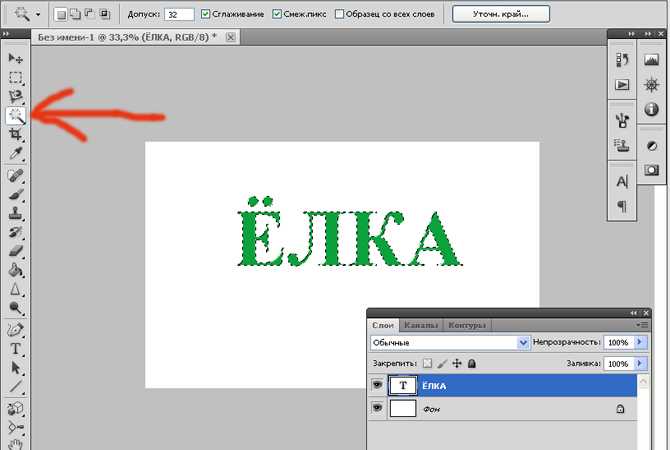Select the Hand tool
Screen dimensions: 670x450
(15, 444)
